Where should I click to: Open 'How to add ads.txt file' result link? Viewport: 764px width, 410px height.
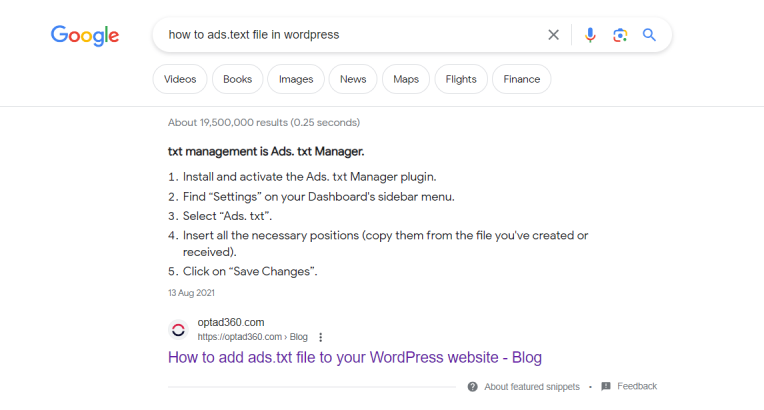click(x=355, y=357)
